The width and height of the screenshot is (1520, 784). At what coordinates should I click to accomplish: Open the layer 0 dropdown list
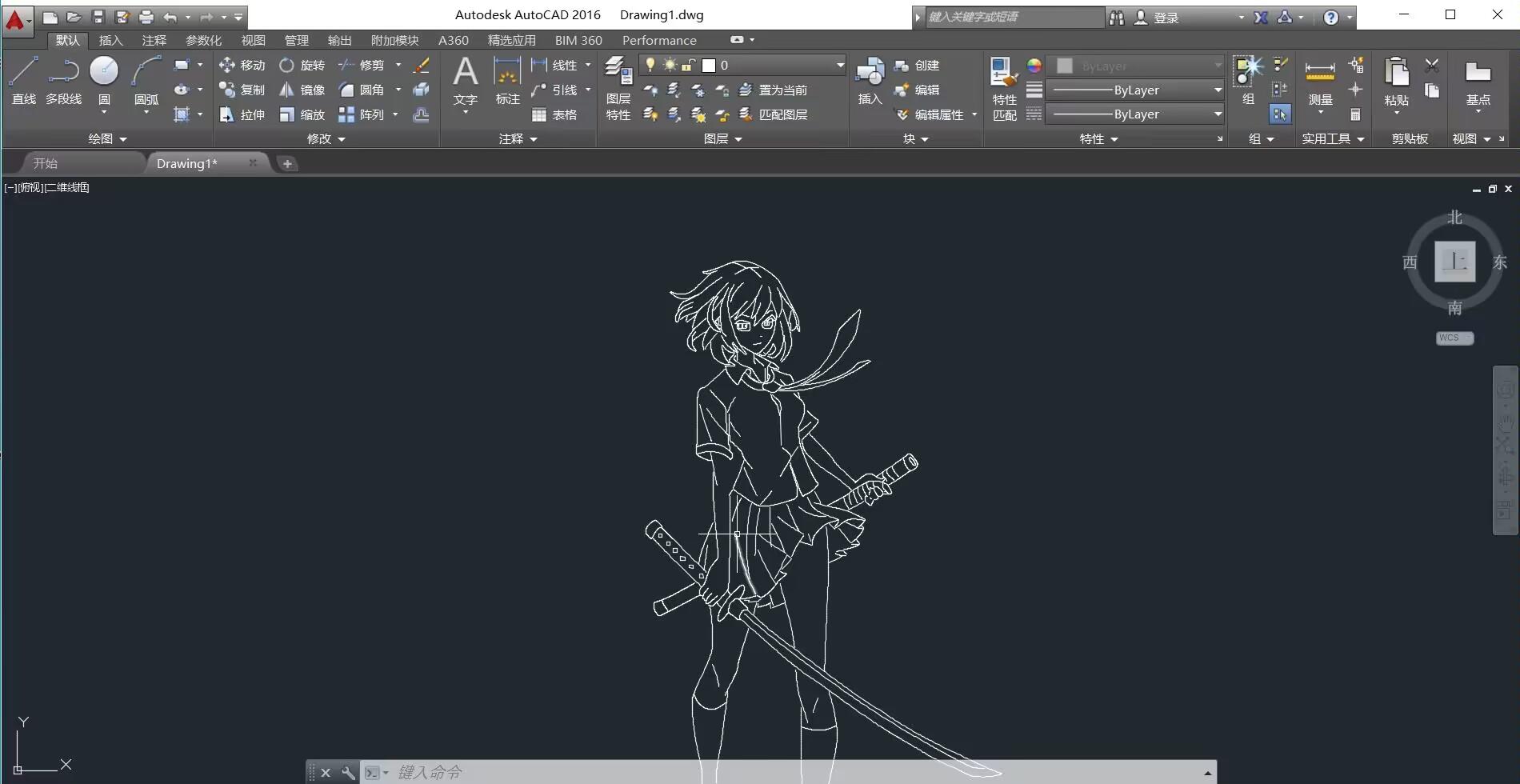[x=840, y=65]
